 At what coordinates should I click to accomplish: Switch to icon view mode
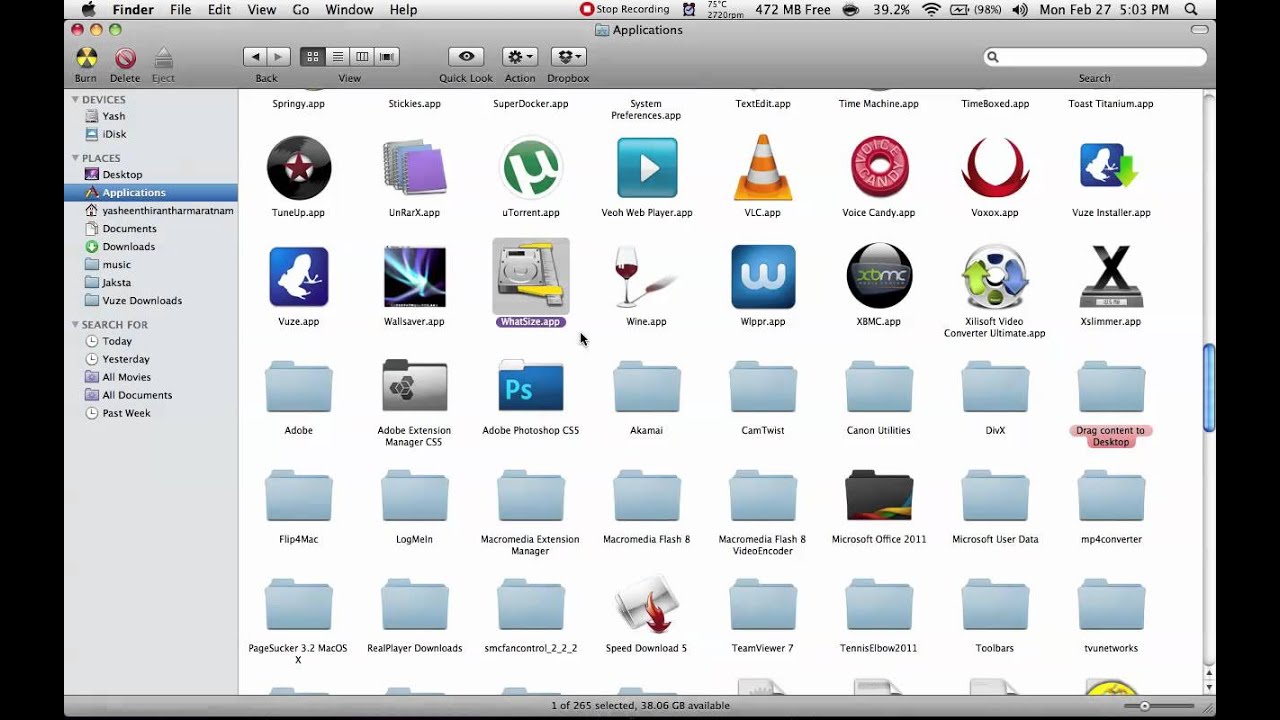(312, 57)
